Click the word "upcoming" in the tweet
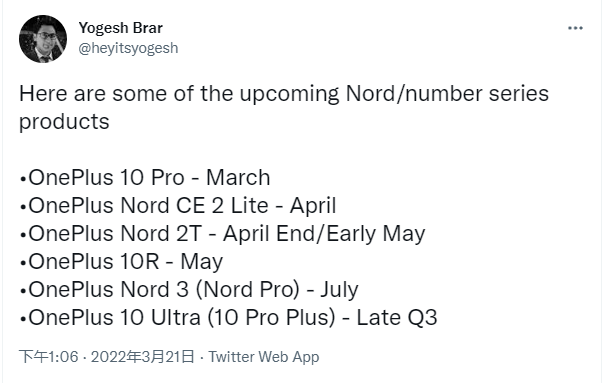 tap(289, 94)
